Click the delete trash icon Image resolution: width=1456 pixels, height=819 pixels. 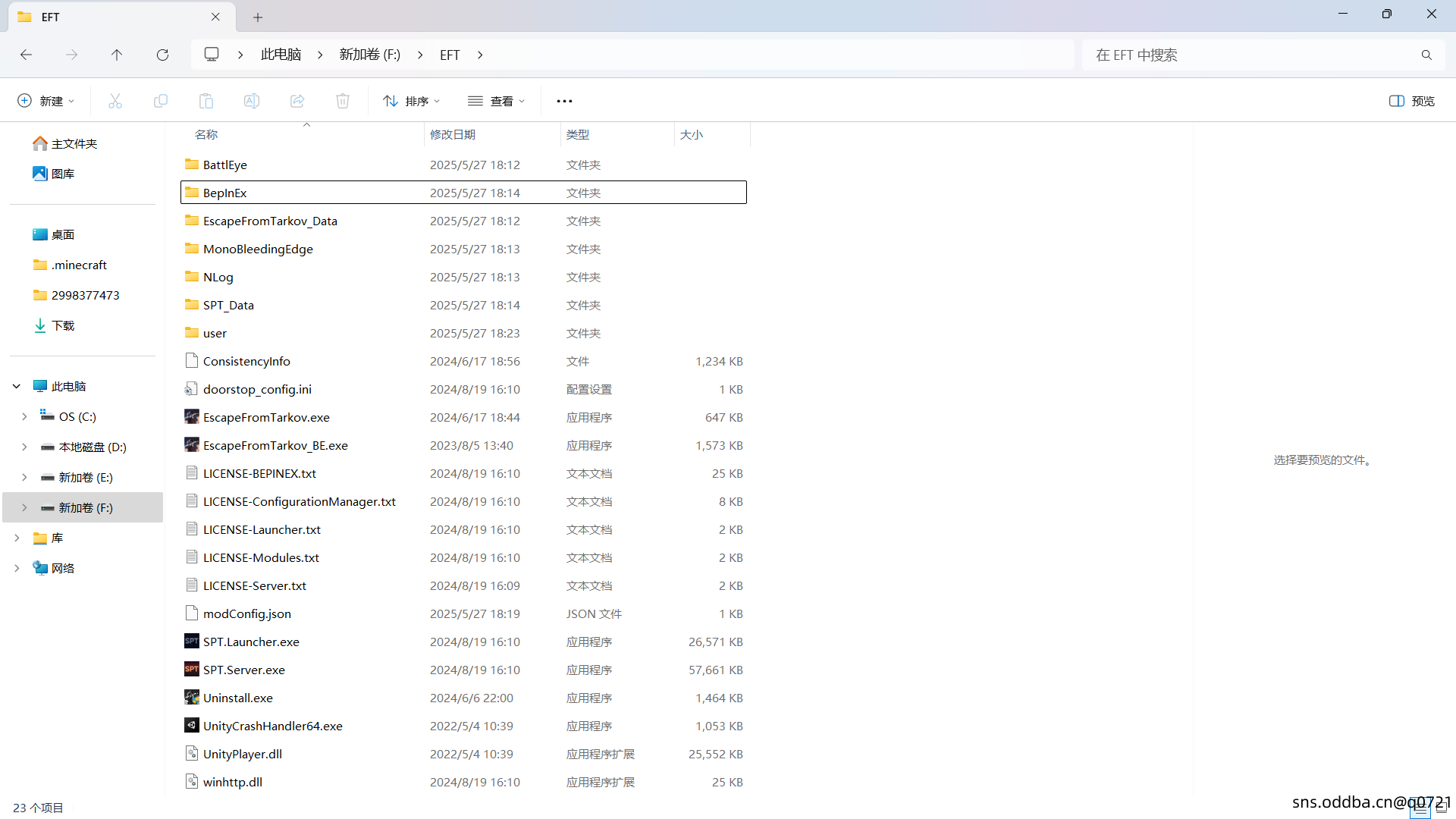[x=343, y=101]
